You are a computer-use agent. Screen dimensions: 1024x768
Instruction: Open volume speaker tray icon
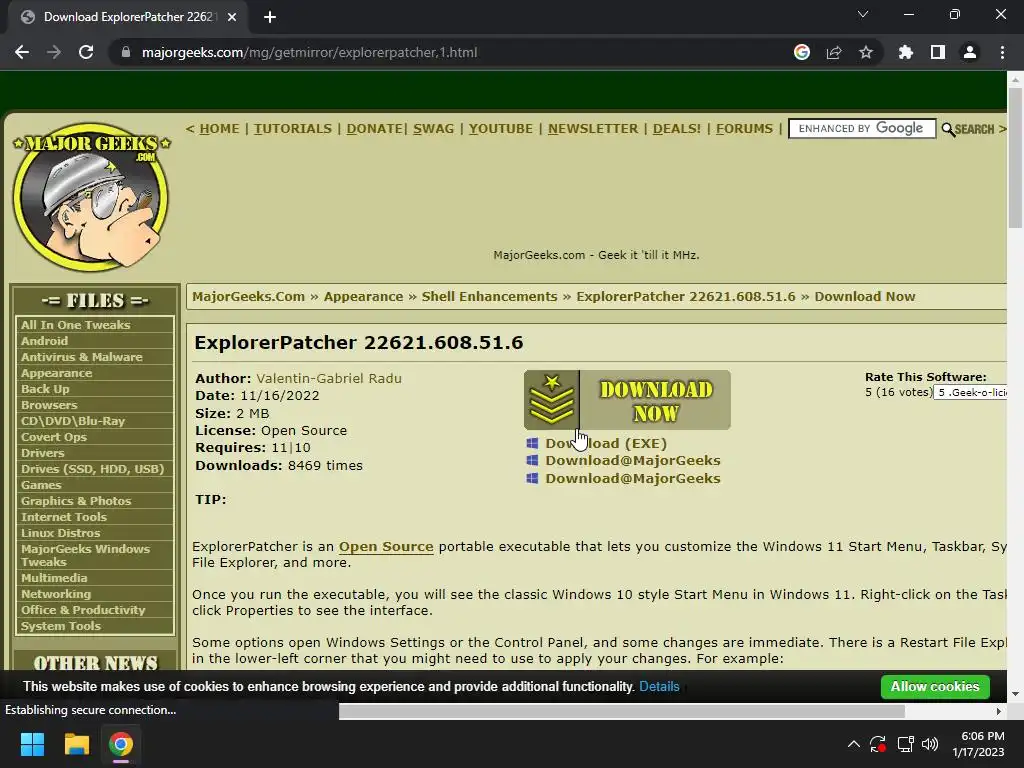(930, 744)
